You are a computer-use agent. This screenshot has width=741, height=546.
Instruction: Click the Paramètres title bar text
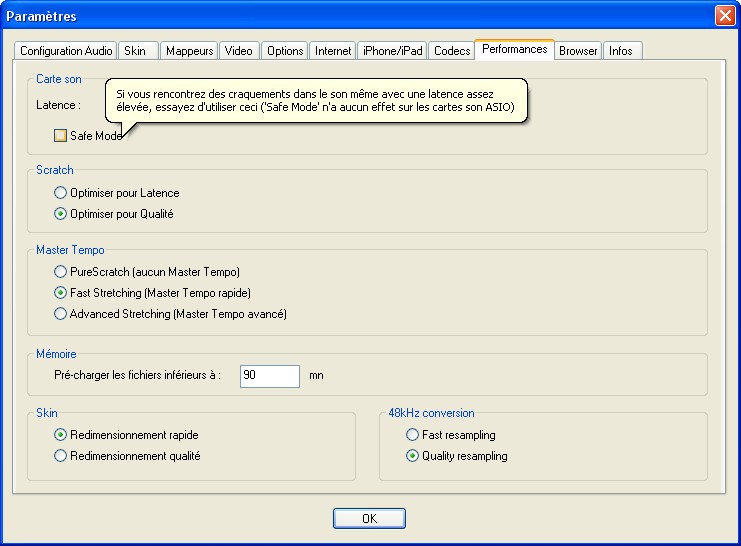tap(41, 16)
